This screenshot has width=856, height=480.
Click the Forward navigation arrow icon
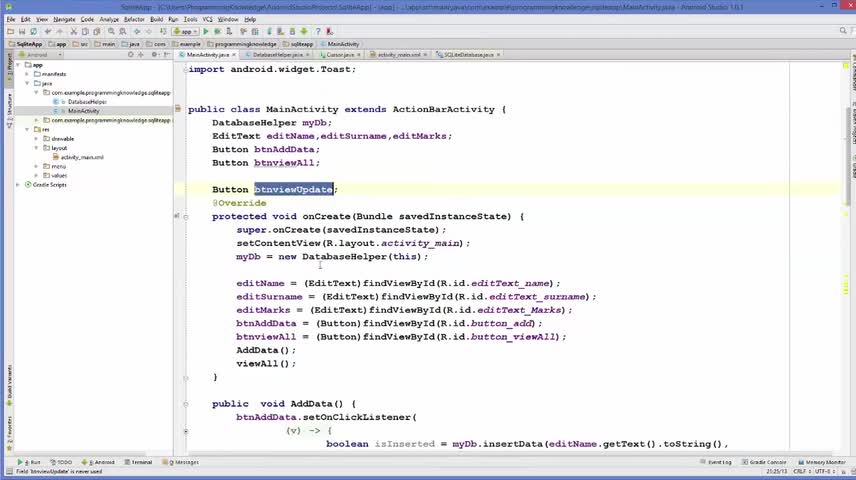pyautogui.click(x=148, y=32)
